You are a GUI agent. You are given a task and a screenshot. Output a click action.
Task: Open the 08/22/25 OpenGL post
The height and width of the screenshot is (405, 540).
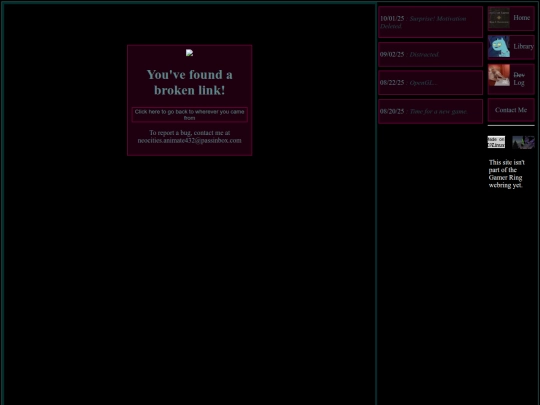[430, 83]
